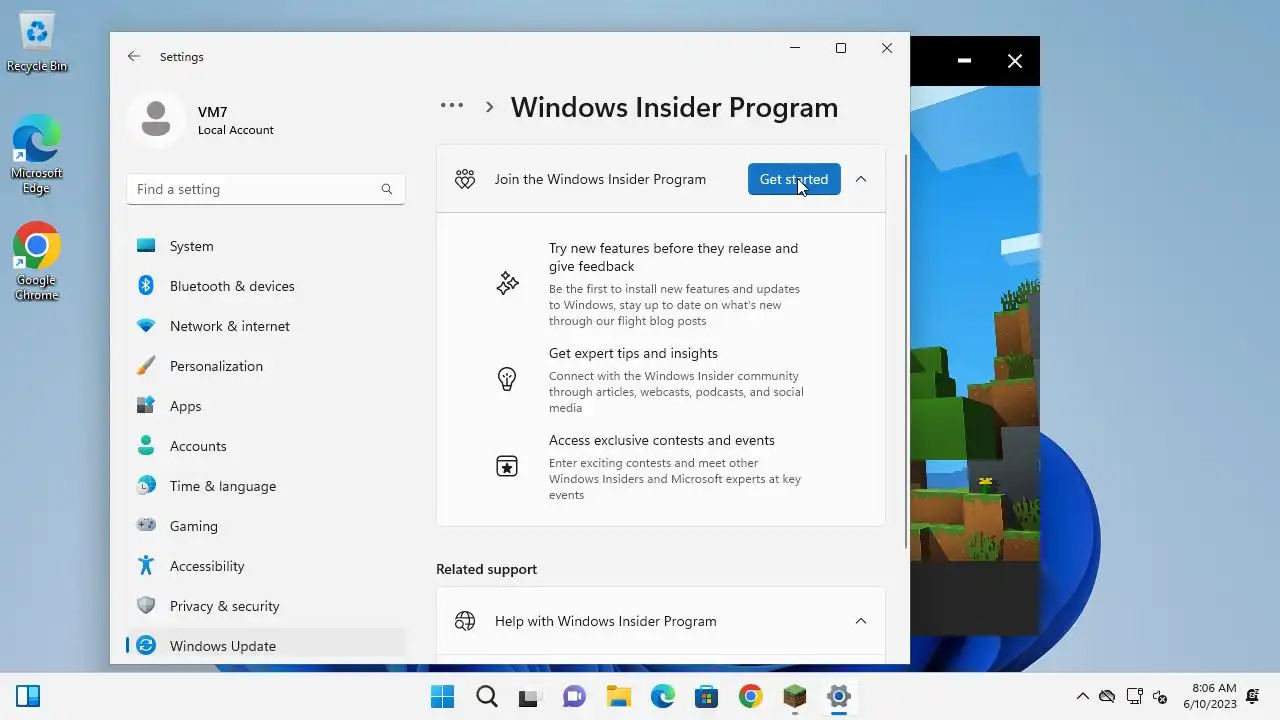Open Chat app from taskbar
This screenshot has width=1280, height=720.
[x=574, y=696]
